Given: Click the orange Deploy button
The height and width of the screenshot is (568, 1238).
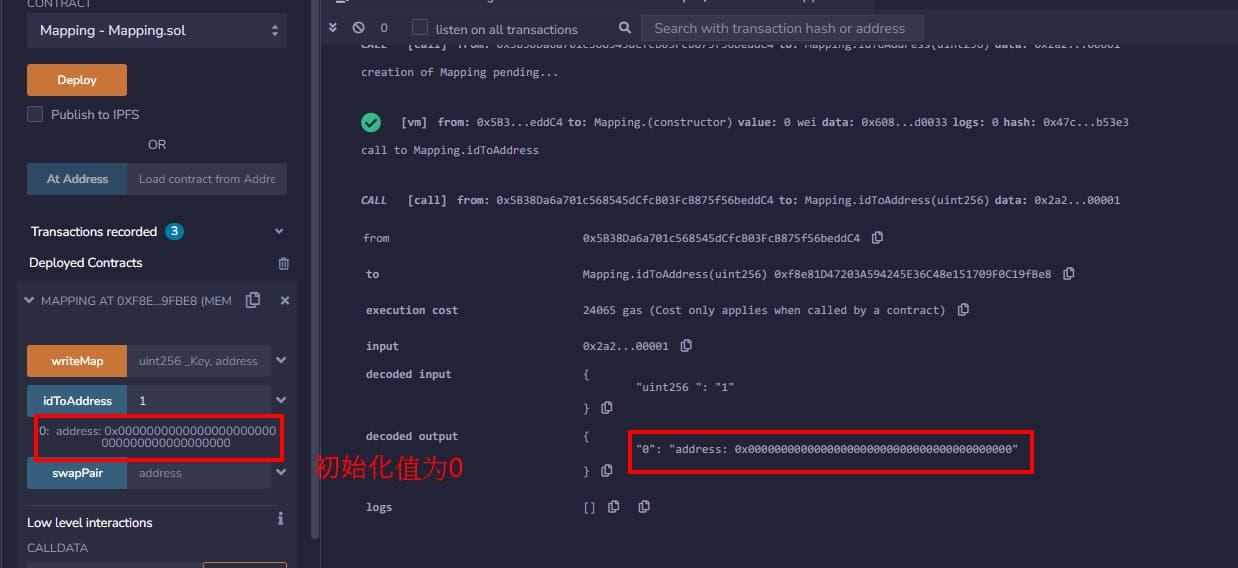Looking at the screenshot, I should point(77,80).
